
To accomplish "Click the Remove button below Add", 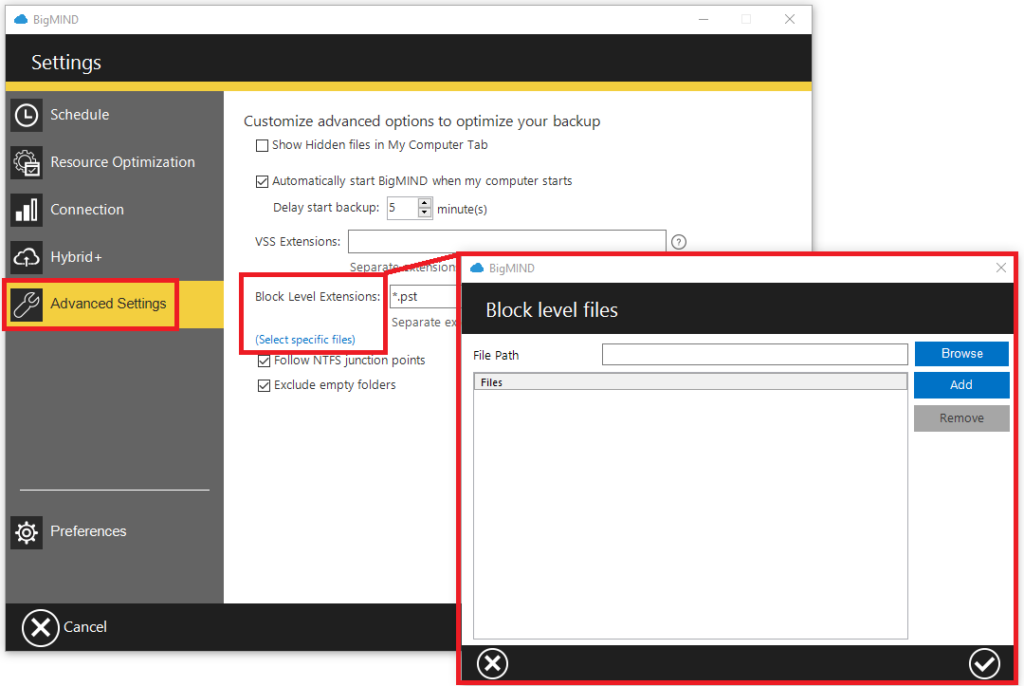I will pyautogui.click(x=961, y=418).
